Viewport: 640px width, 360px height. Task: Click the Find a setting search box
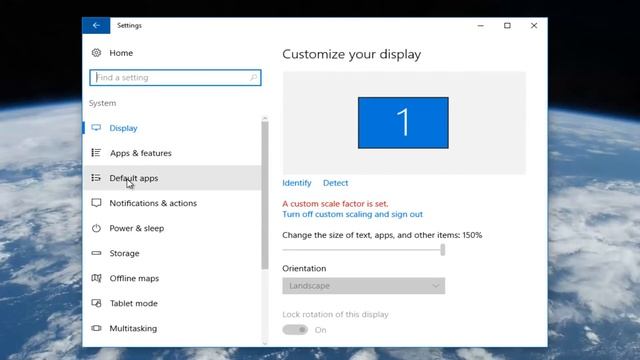point(175,78)
